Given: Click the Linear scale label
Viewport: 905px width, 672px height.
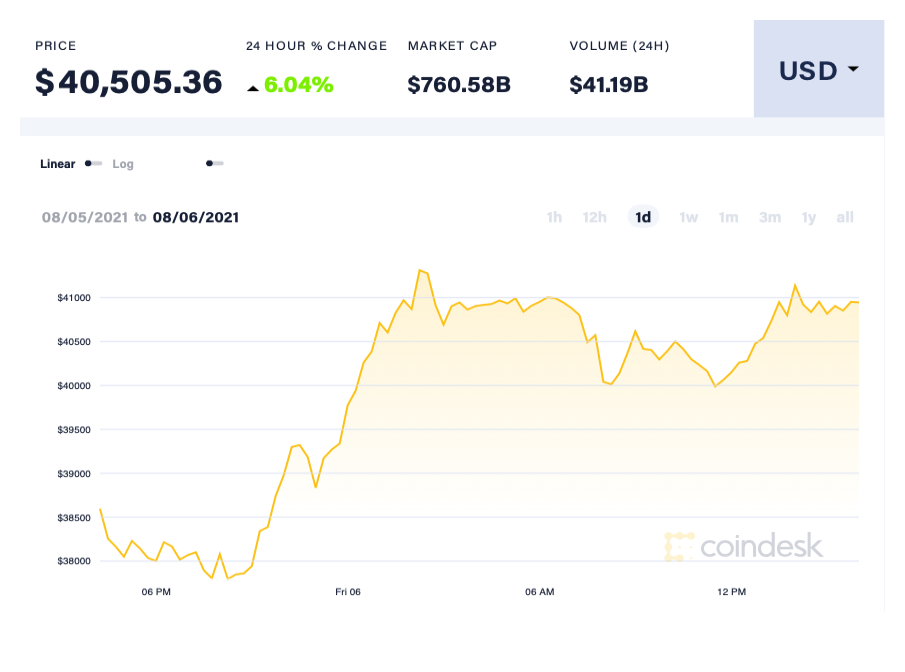Looking at the screenshot, I should tap(57, 164).
